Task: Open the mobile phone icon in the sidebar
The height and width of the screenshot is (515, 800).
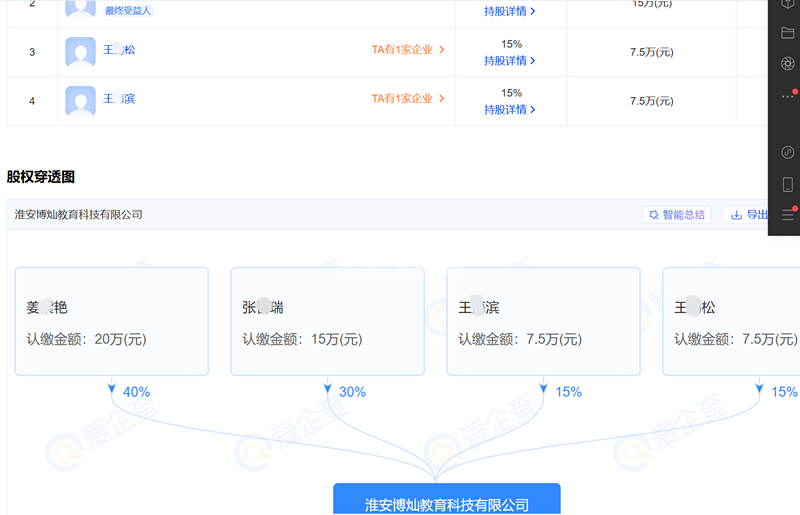Action: [787, 184]
